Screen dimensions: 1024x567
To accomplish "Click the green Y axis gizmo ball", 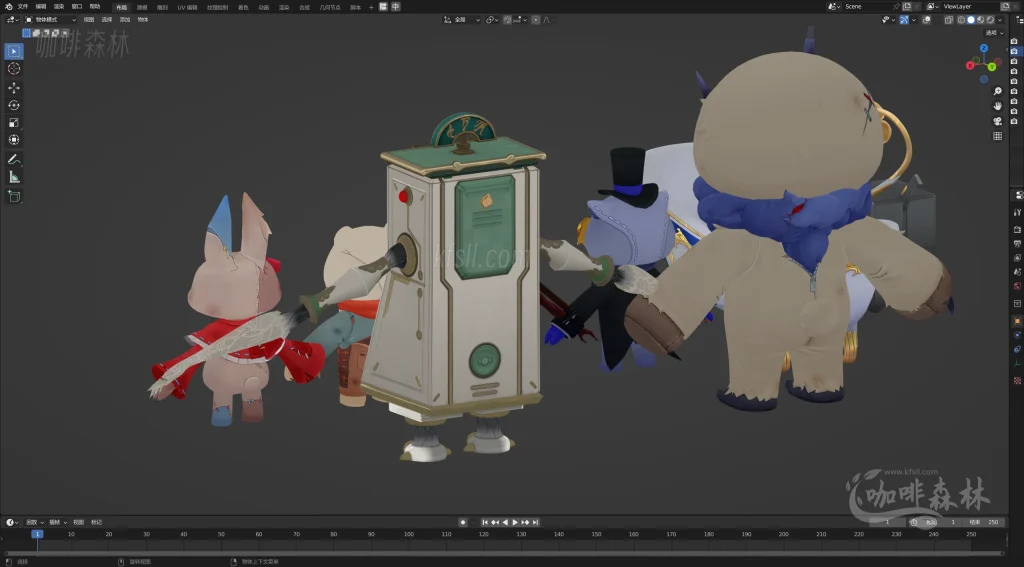I will [991, 67].
